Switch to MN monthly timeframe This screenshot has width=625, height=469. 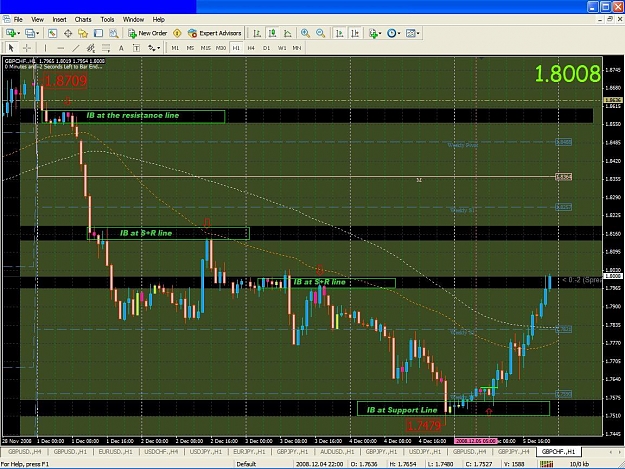pos(297,48)
